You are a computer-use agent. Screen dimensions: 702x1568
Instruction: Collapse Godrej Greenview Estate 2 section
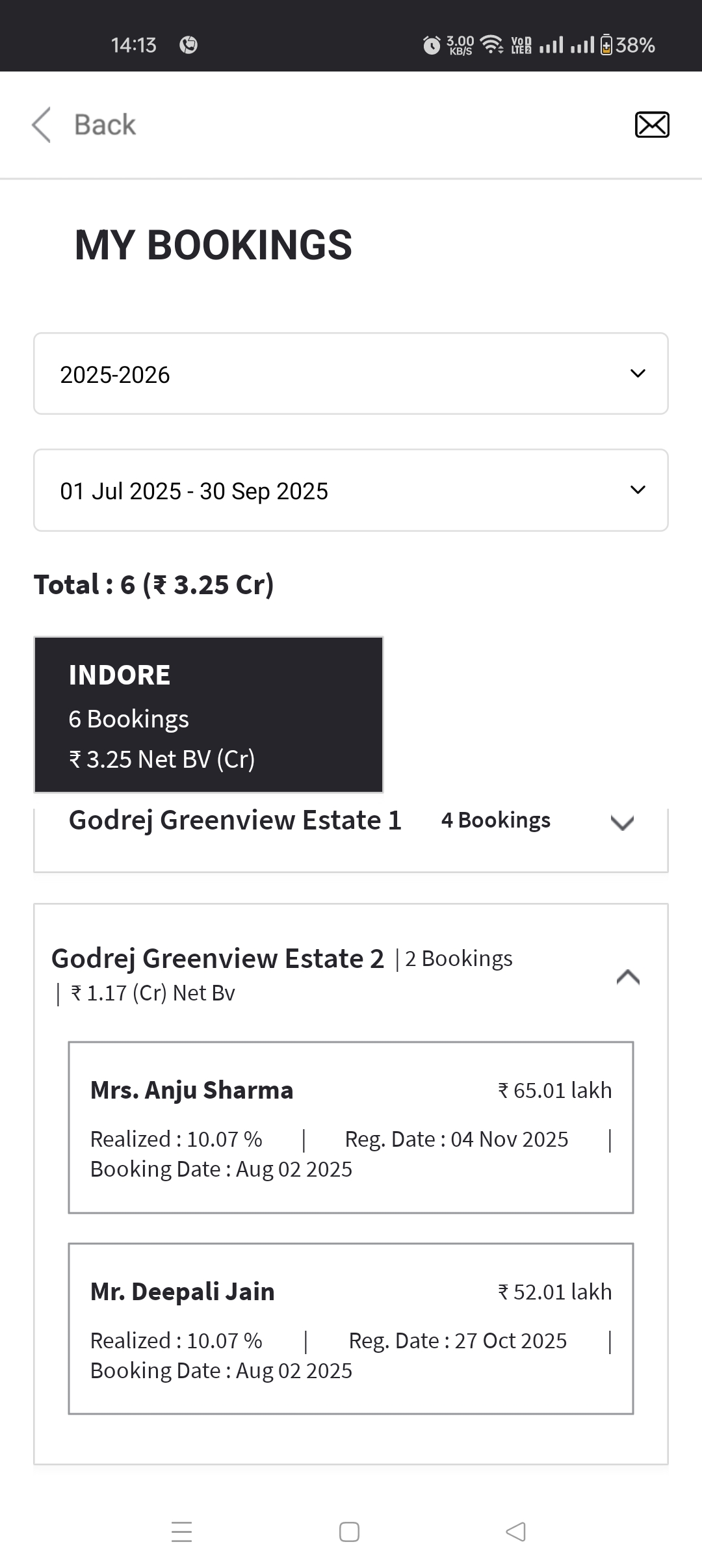pos(628,976)
